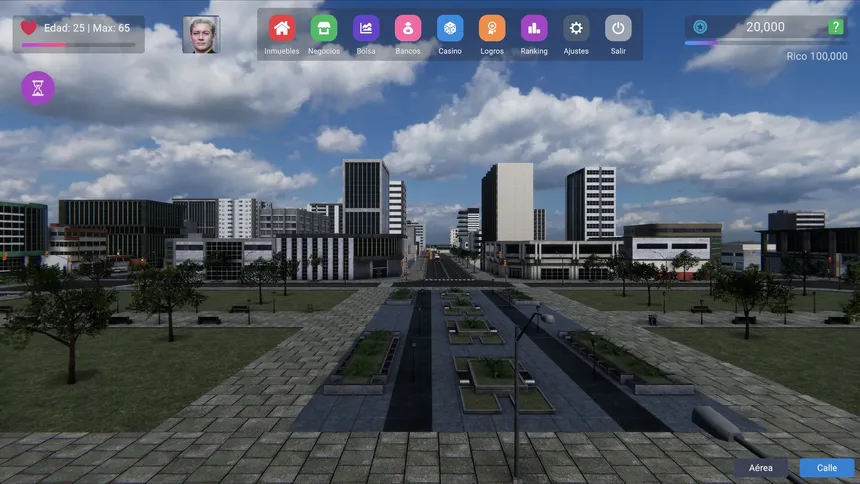This screenshot has width=860, height=484.
Task: Open the Bancos money bag icon
Action: click(x=408, y=28)
